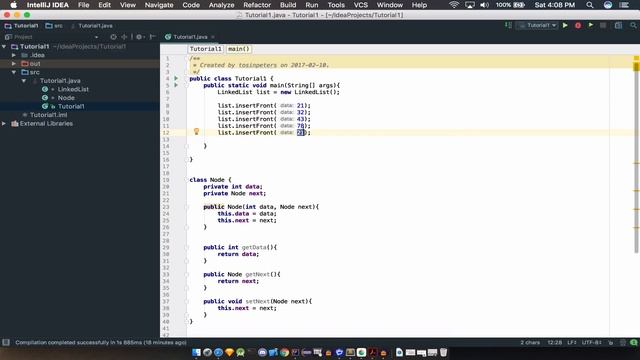Select Tutorial1 class in project tree

tap(71, 107)
